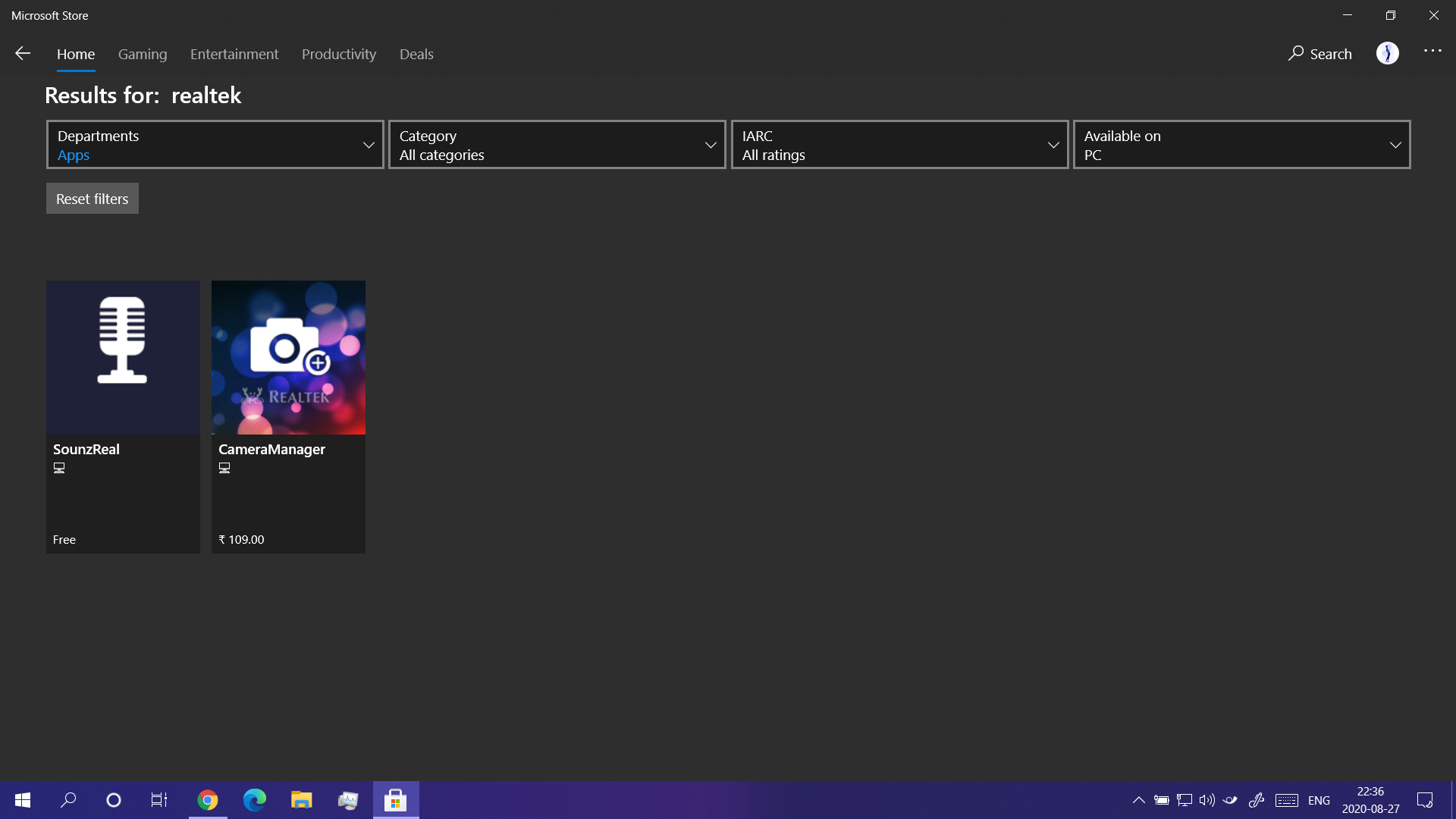Open Google Chrome from taskbar
Screen dimensions: 1456x819
pyautogui.click(x=207, y=800)
